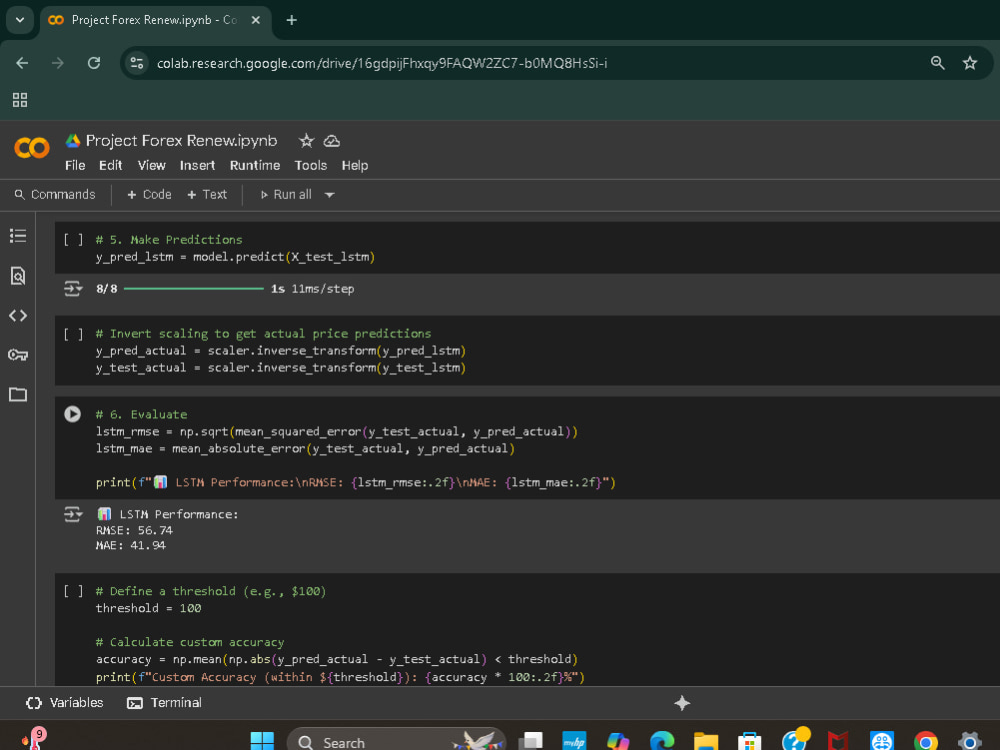Expand the Run all dropdown arrow
The height and width of the screenshot is (750, 1000).
coord(330,195)
